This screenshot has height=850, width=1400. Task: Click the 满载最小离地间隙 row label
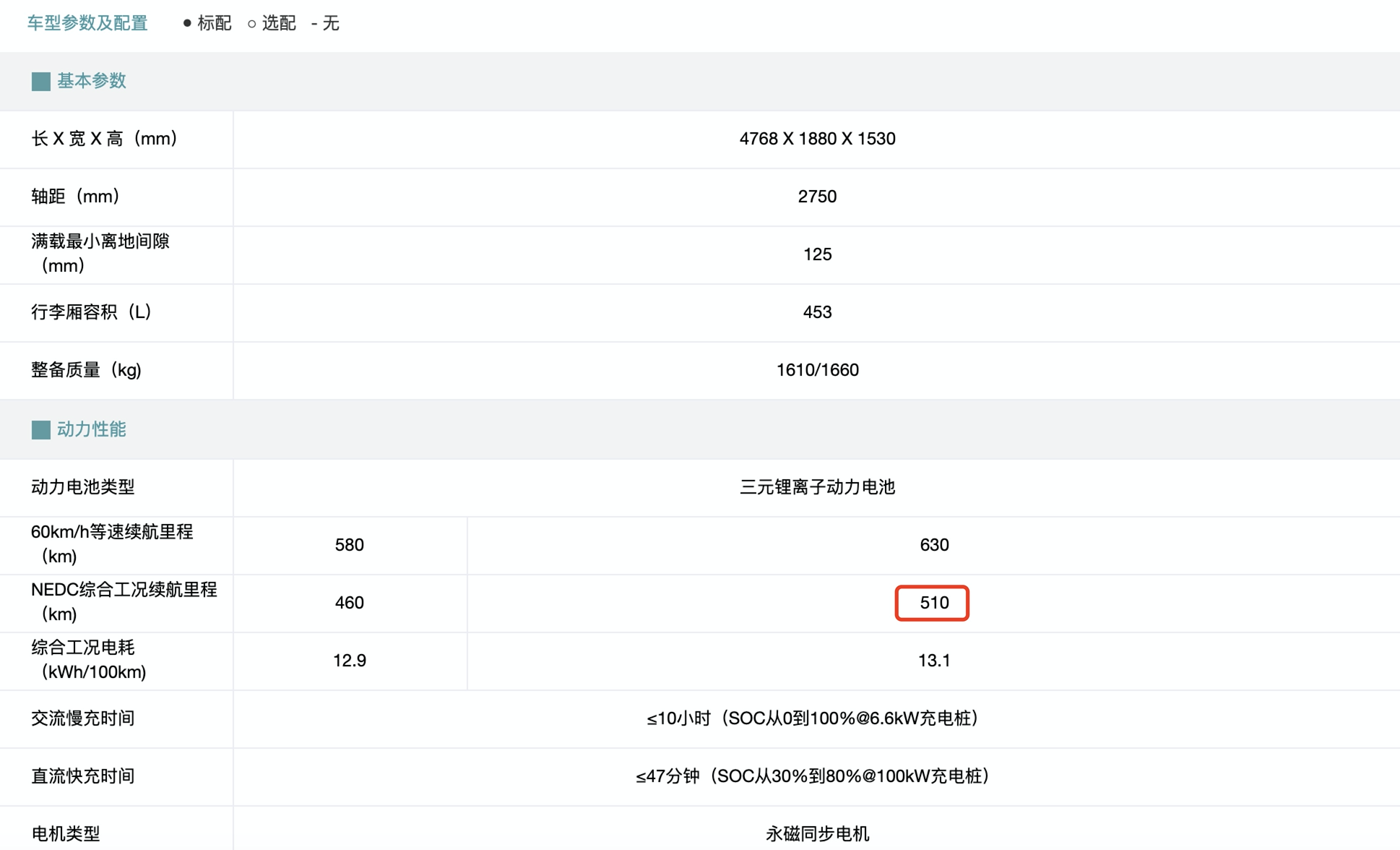tap(100, 253)
